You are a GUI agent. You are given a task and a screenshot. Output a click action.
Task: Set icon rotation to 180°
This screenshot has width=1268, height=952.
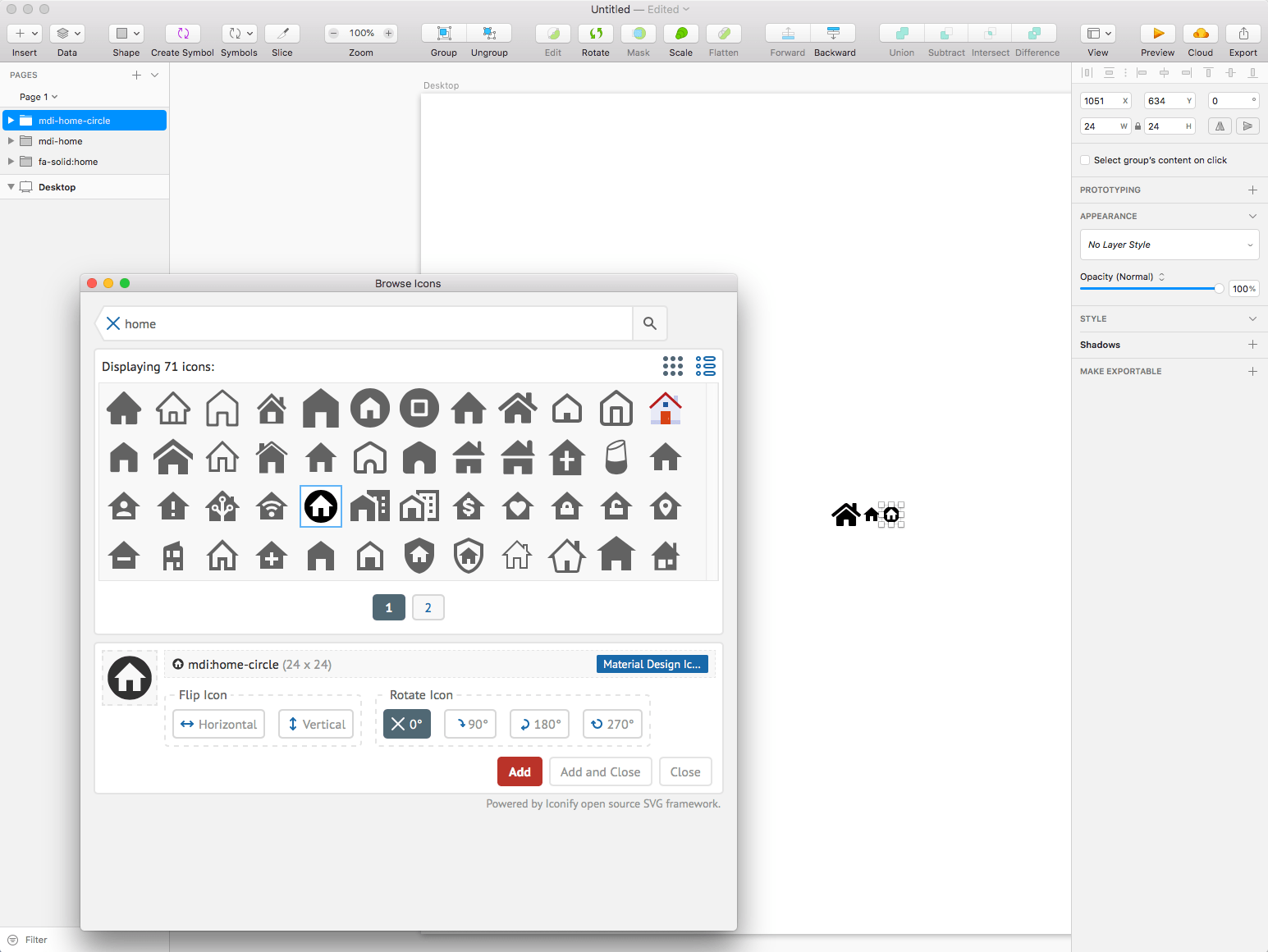[x=540, y=724]
